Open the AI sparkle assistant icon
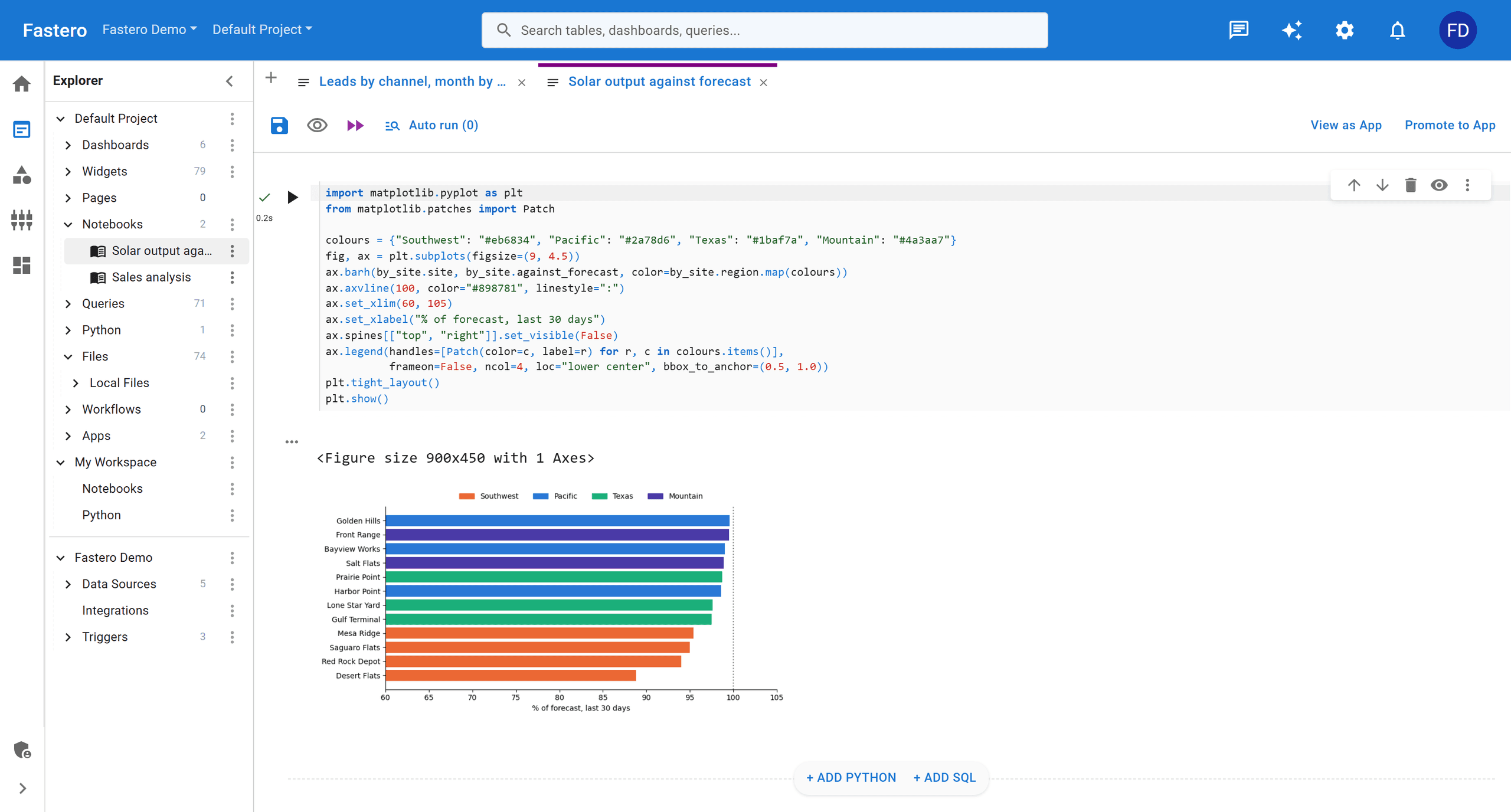The height and width of the screenshot is (812, 1511). 1291,30
